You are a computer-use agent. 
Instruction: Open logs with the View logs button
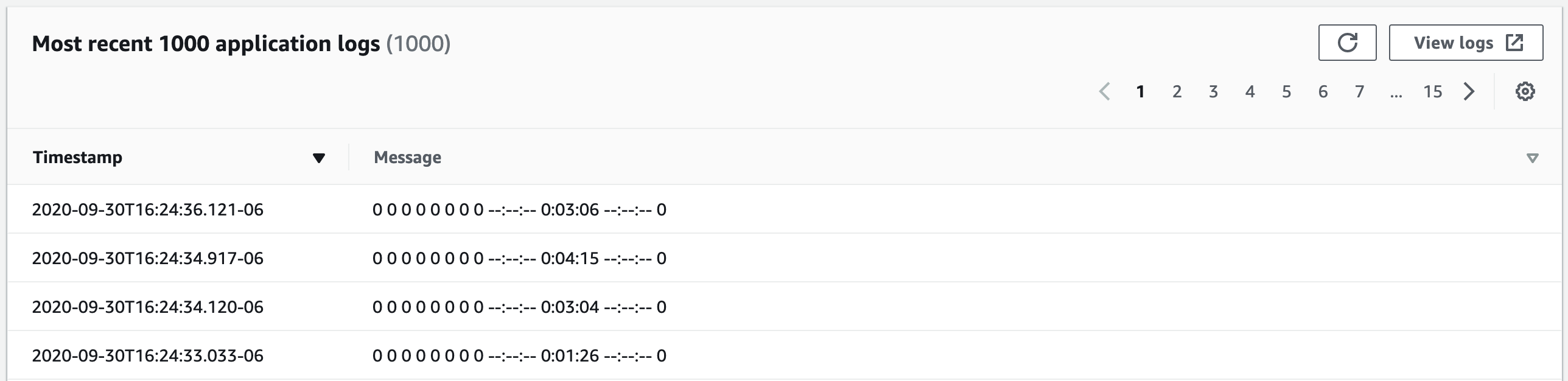1455,43
